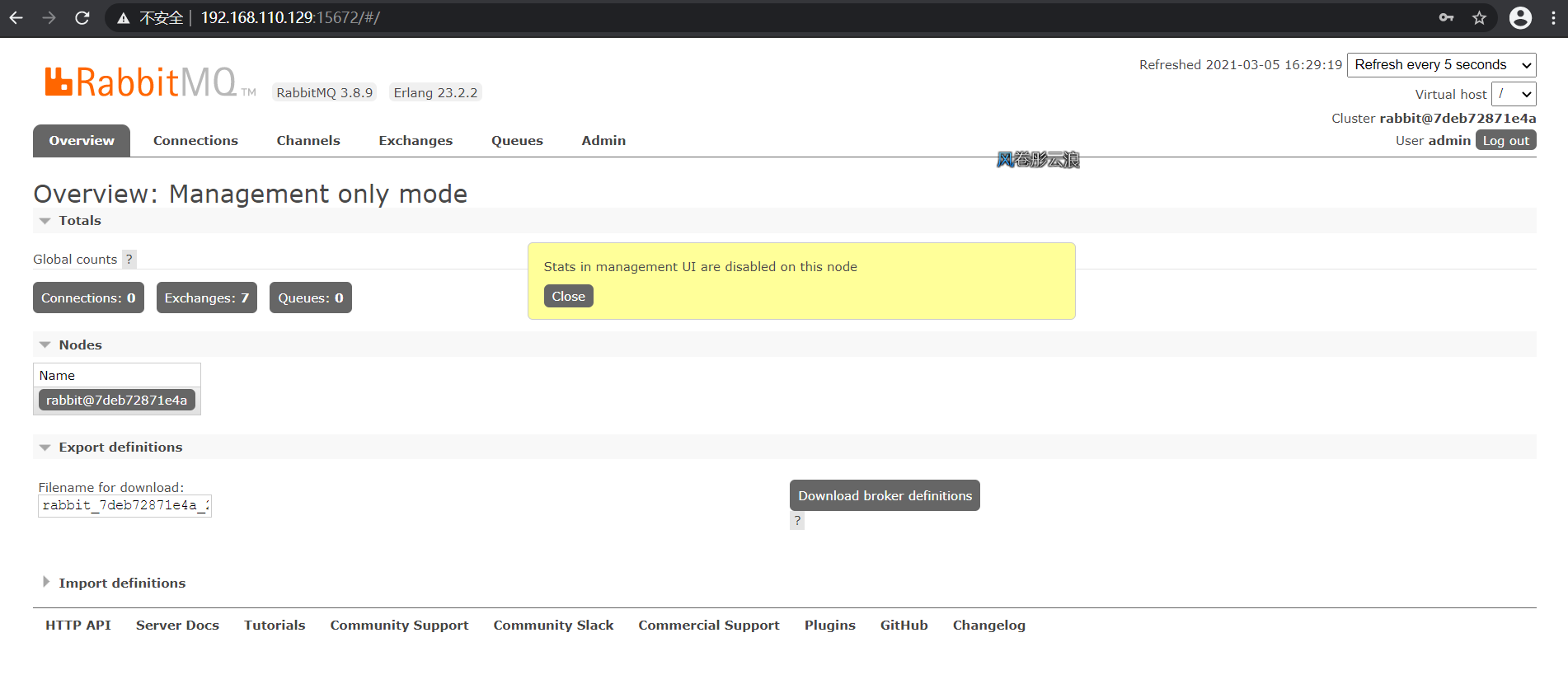Click the Erlang 23.2.2 version label

point(435,92)
